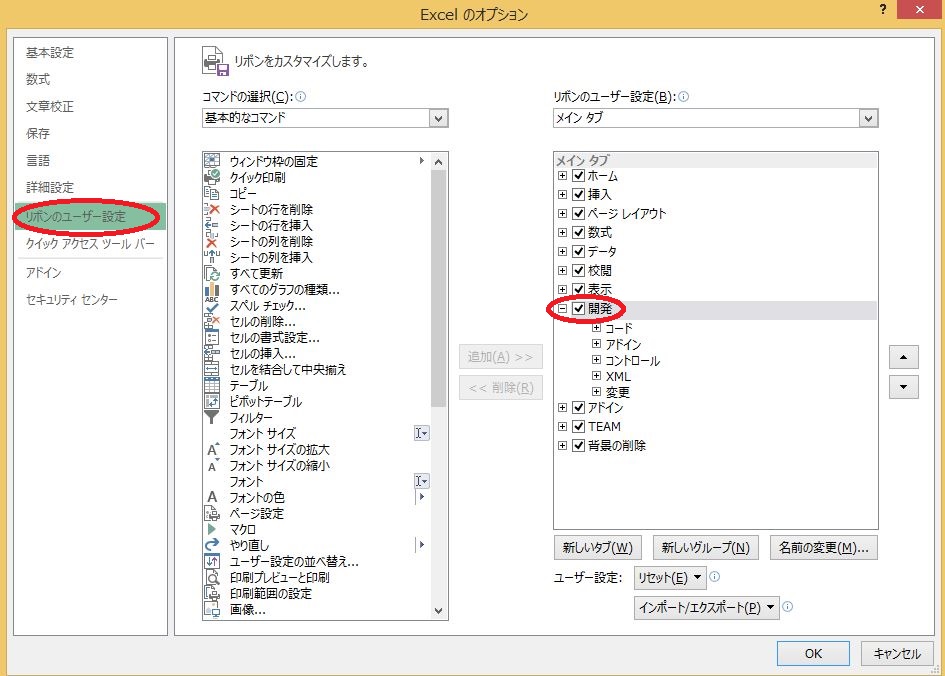
Task: Select リボンのユーザー設定 in sidebar
Action: [x=90, y=216]
